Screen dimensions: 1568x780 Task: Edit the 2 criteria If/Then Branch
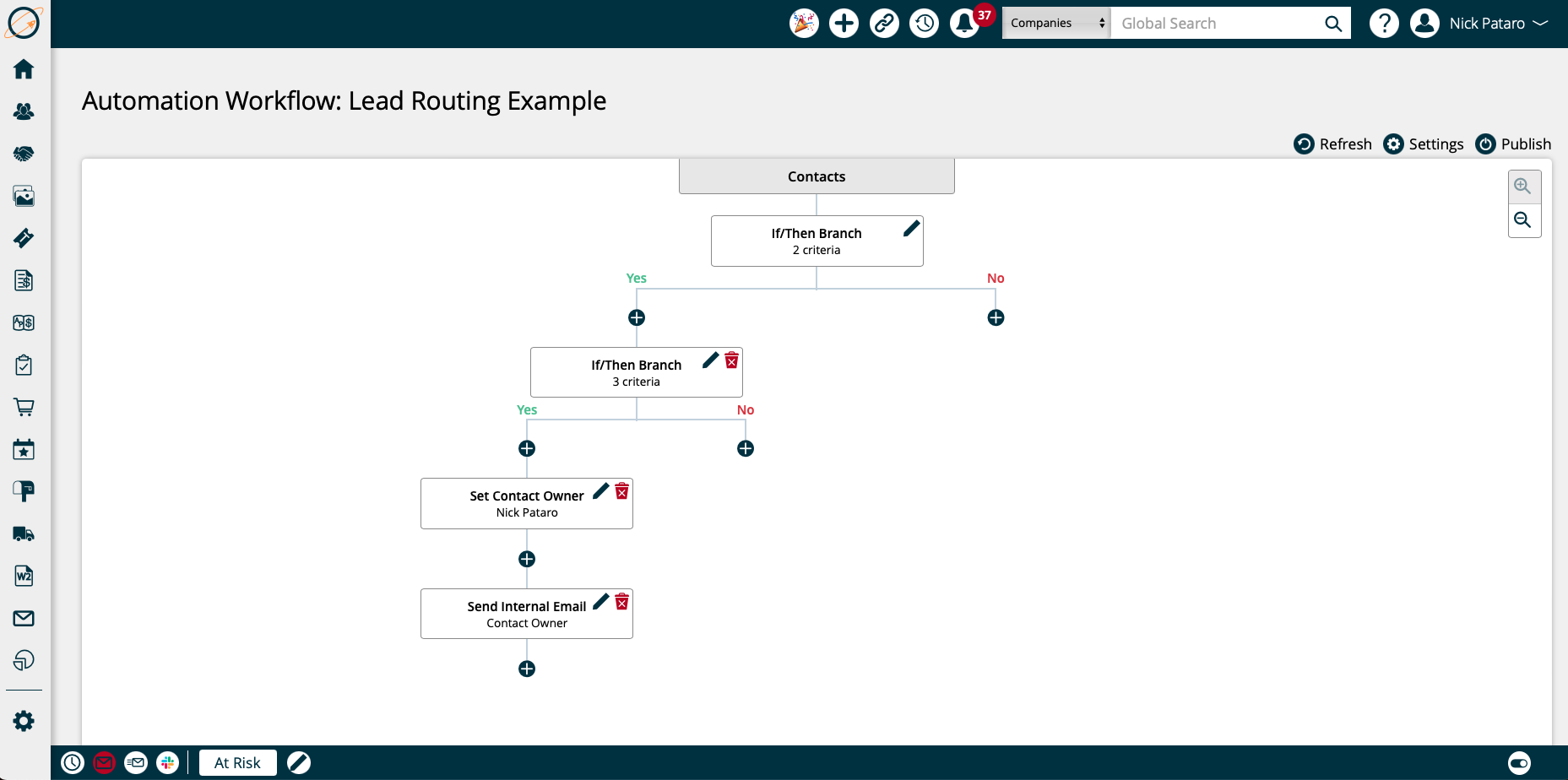click(912, 229)
